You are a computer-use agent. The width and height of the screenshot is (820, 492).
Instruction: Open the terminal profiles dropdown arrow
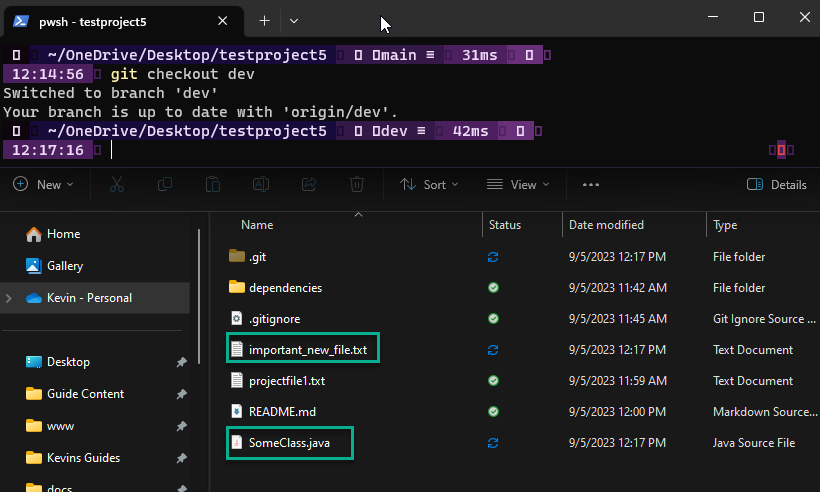point(294,21)
